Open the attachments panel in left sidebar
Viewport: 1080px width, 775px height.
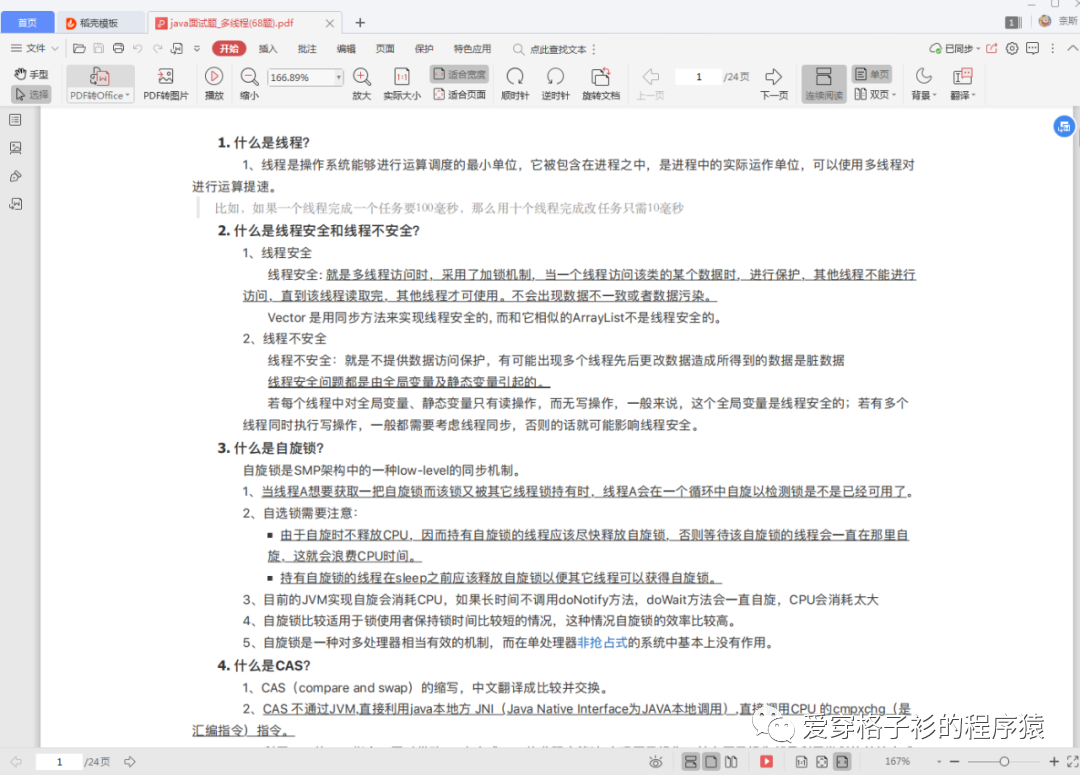pos(15,204)
